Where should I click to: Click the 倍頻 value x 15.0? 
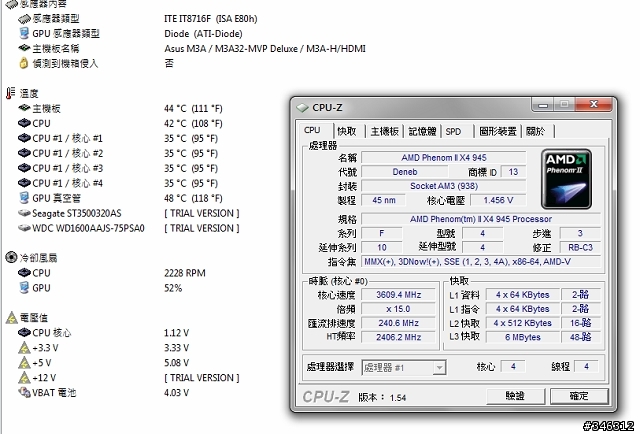399,309
